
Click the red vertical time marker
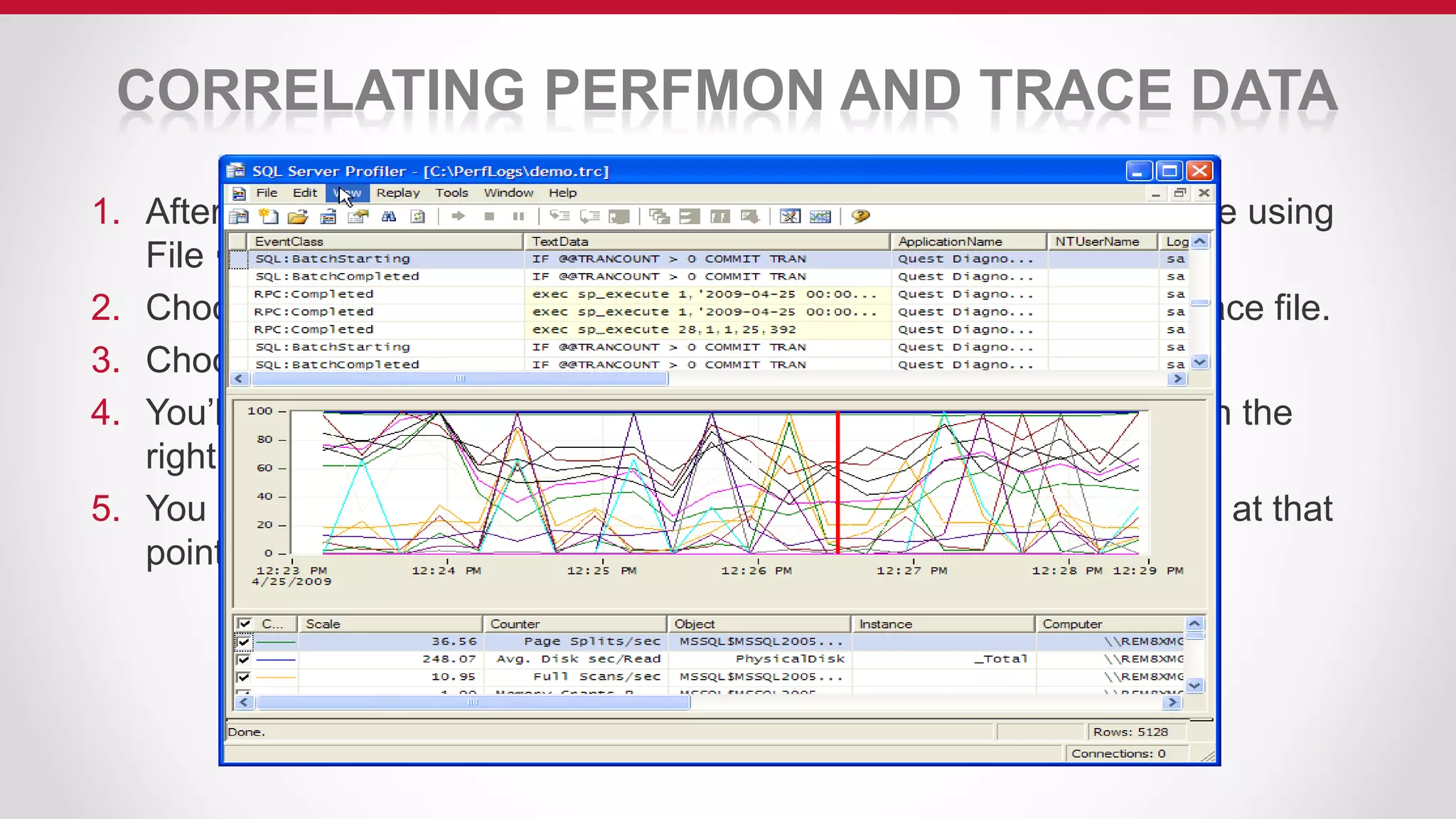click(x=838, y=482)
